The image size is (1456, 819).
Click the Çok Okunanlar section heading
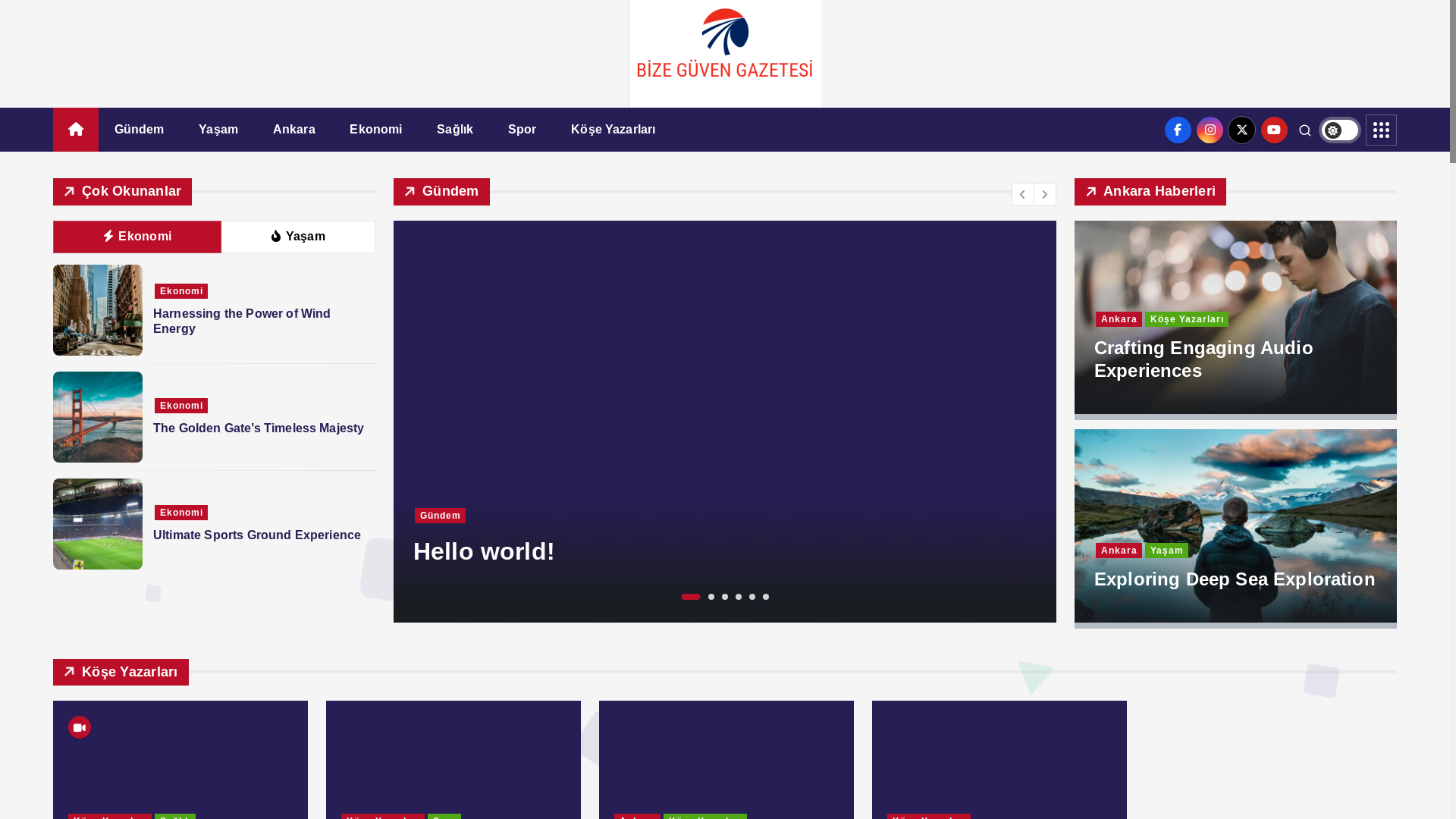(x=122, y=192)
